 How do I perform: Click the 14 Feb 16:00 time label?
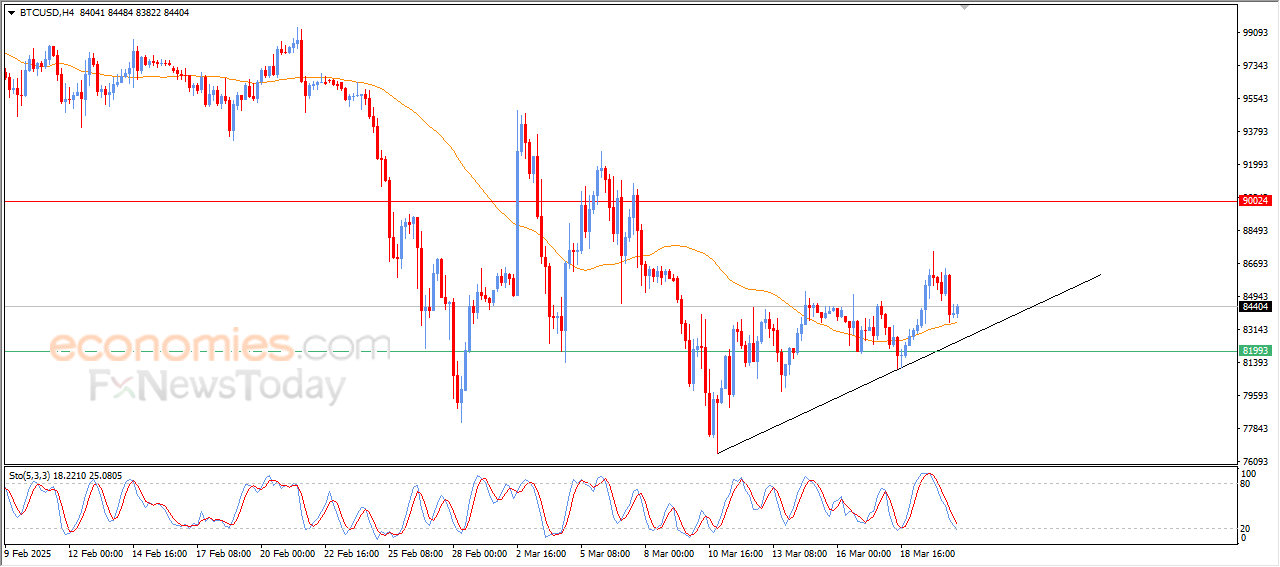[161, 552]
